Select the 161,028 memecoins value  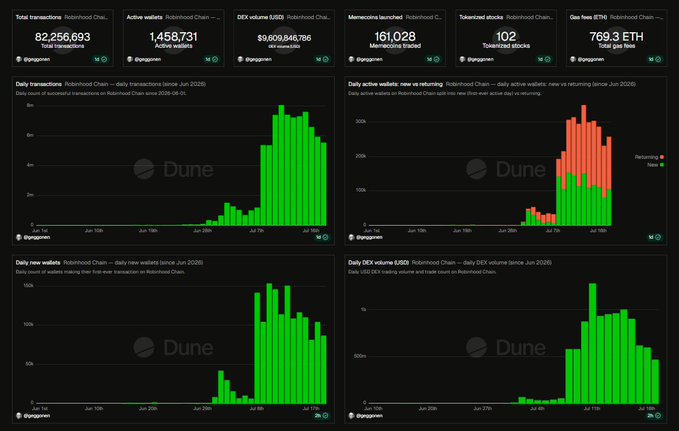[x=395, y=37]
